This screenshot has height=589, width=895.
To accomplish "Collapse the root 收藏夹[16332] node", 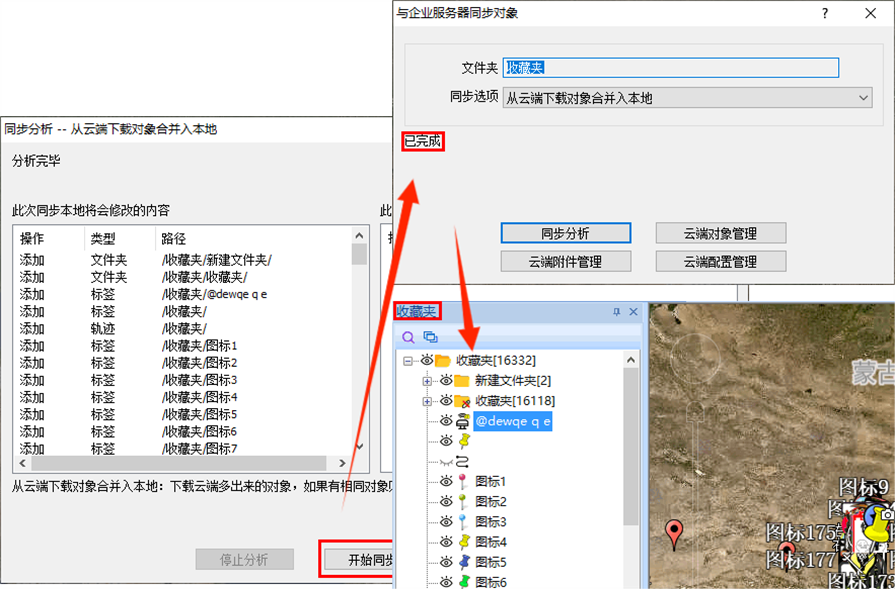I will click(408, 360).
